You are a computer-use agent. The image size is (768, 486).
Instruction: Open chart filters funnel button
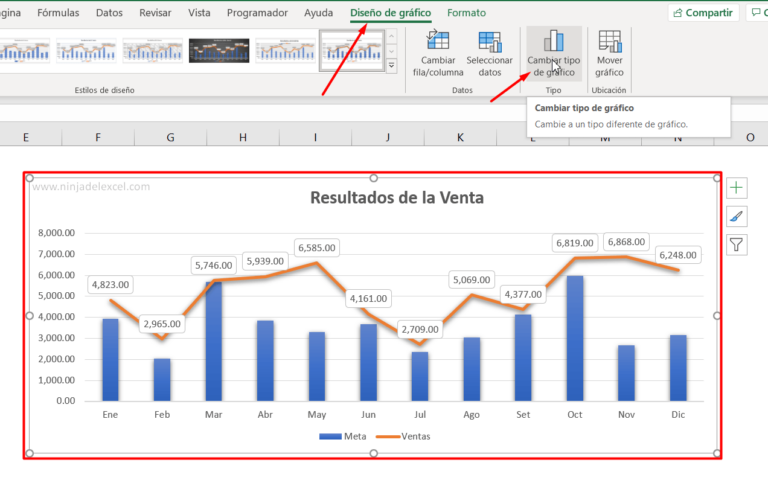(x=737, y=244)
